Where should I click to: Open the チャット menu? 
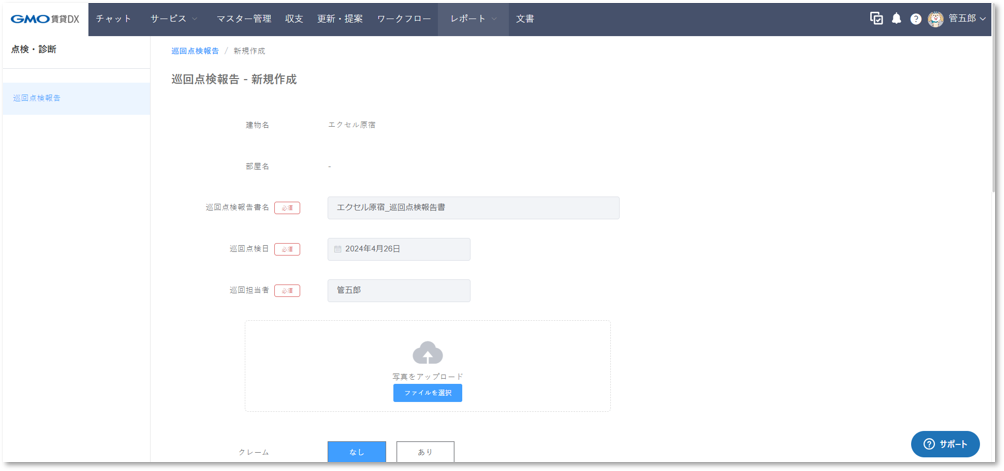(113, 19)
